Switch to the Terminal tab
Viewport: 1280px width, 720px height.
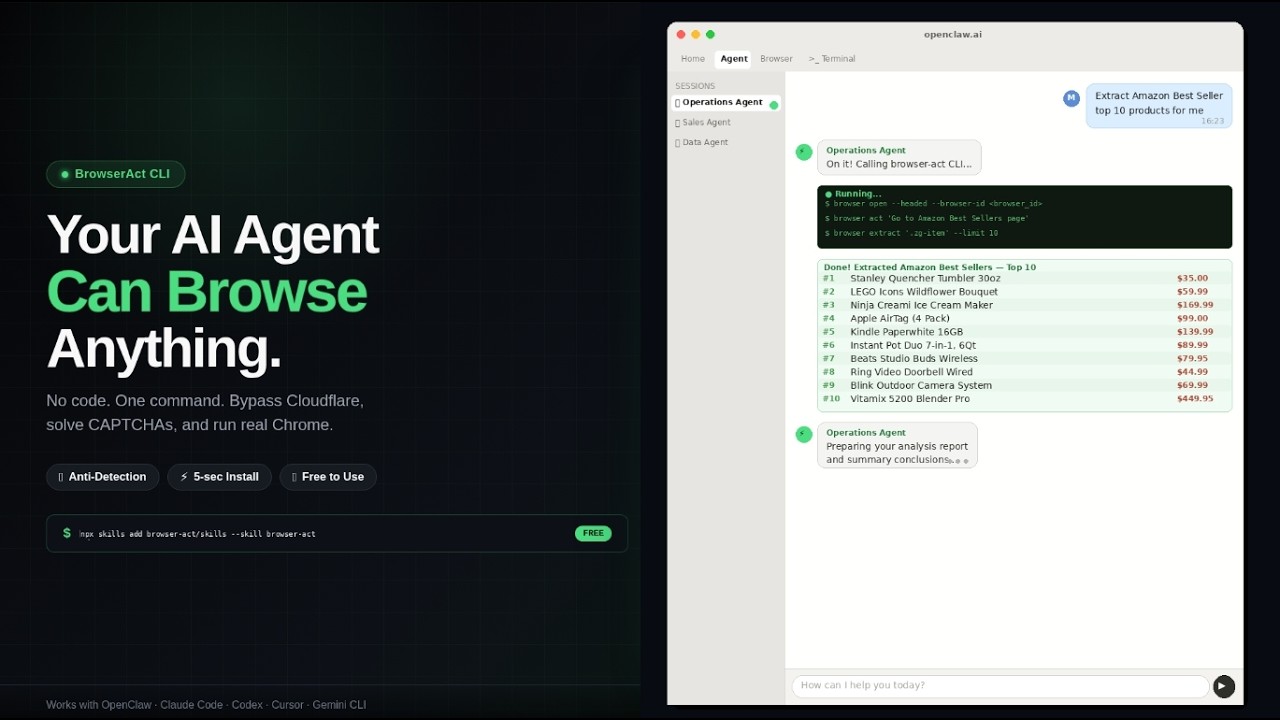tap(832, 59)
